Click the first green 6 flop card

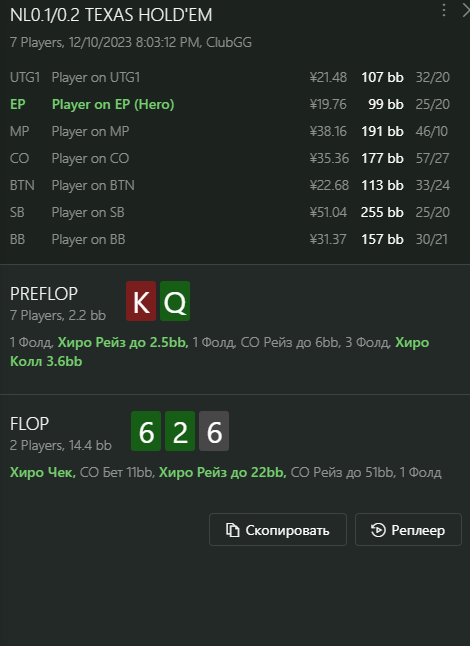pos(146,431)
